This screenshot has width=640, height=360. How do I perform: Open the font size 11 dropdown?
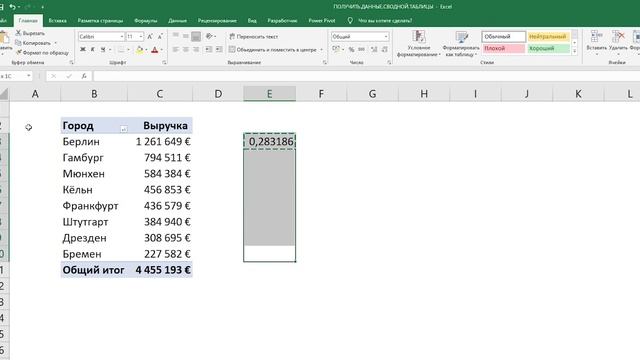pyautogui.click(x=141, y=37)
